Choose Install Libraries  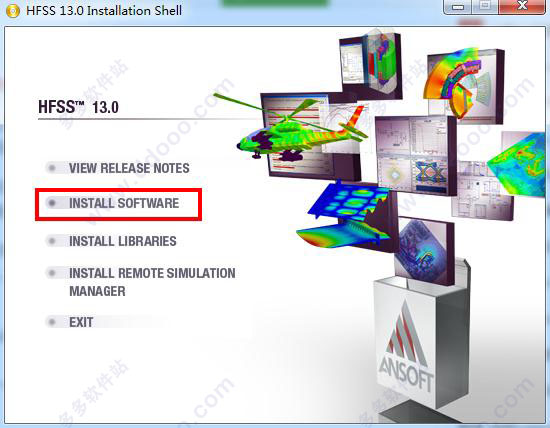click(123, 241)
